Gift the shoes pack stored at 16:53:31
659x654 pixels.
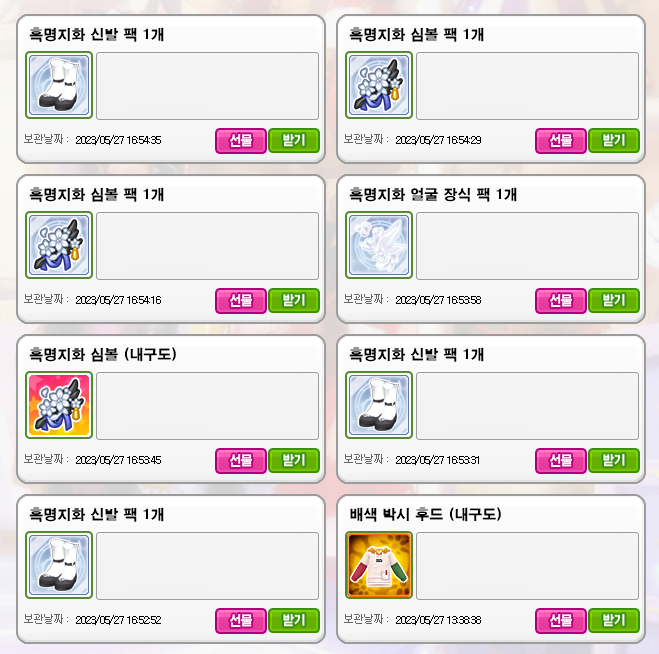[561, 461]
